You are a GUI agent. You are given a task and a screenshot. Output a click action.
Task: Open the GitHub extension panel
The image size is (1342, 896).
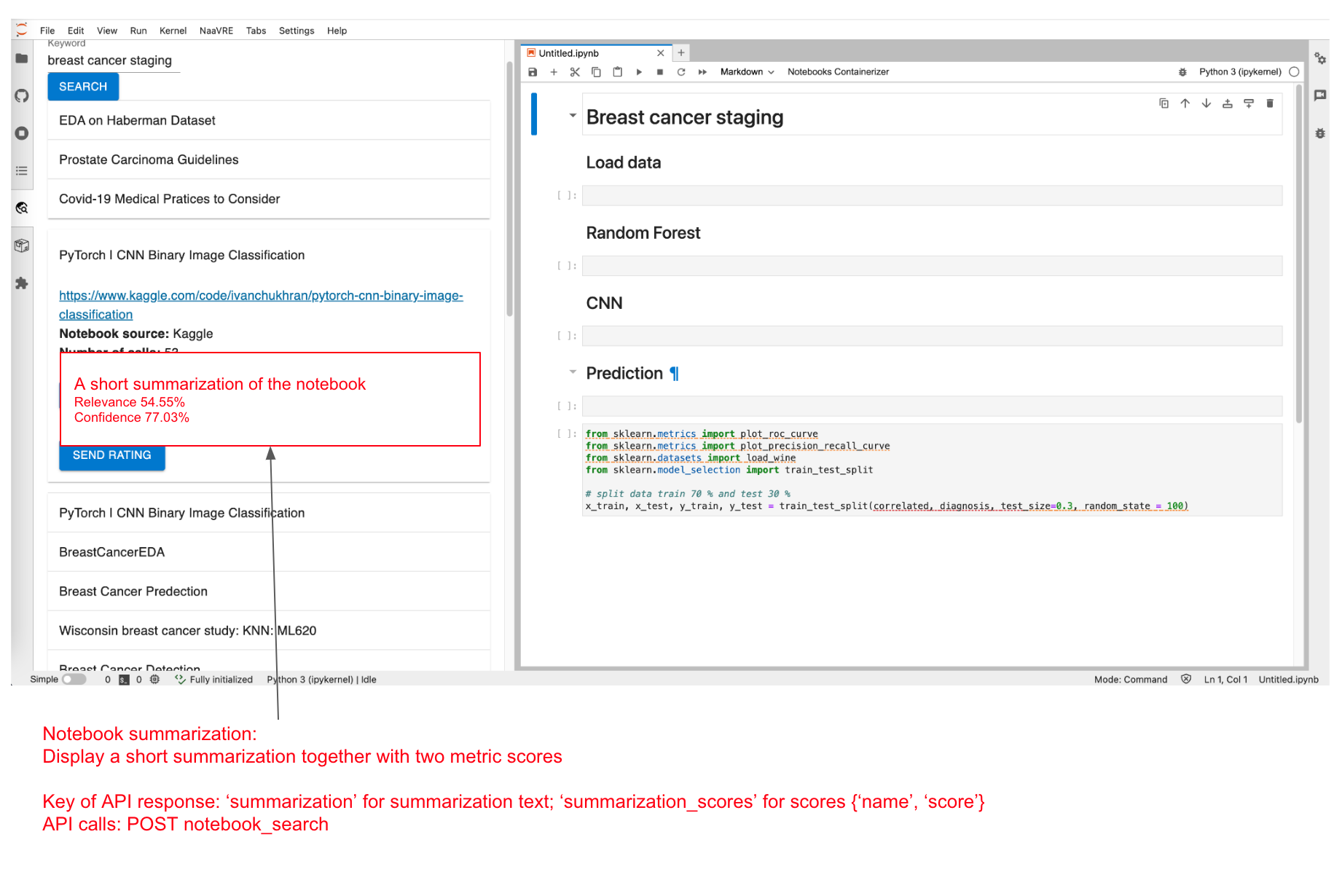(22, 95)
